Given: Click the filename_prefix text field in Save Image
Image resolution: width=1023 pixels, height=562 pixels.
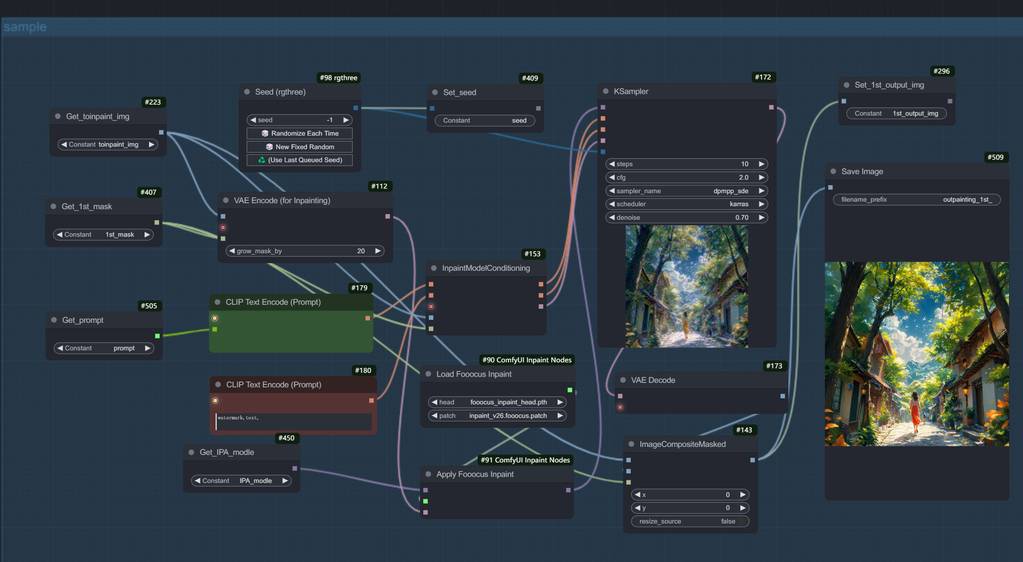Looking at the screenshot, I should 916,200.
